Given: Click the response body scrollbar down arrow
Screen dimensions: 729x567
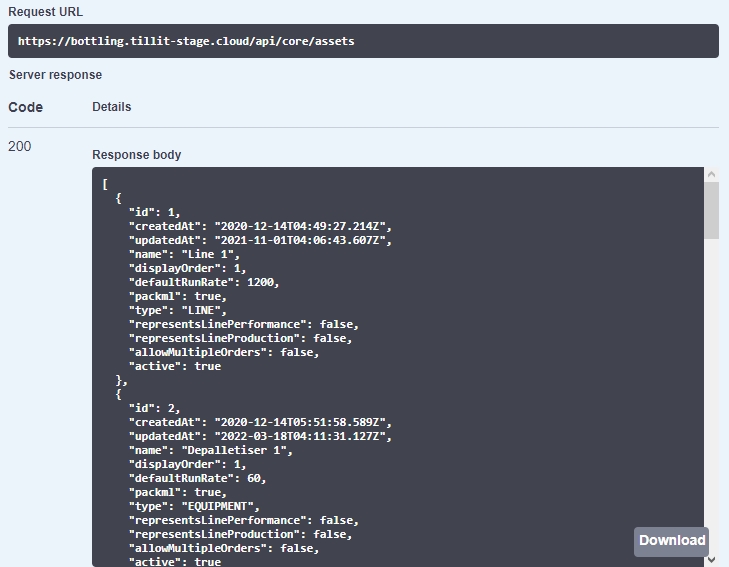Looking at the screenshot, I should click(711, 560).
